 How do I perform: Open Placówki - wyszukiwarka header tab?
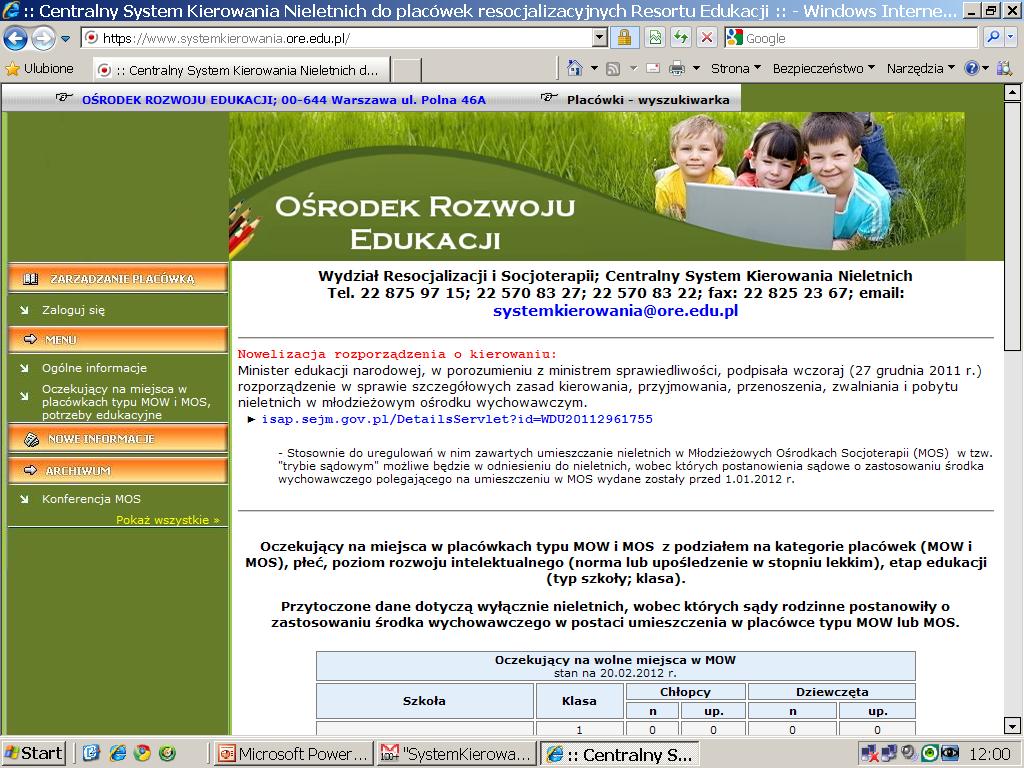pos(648,100)
